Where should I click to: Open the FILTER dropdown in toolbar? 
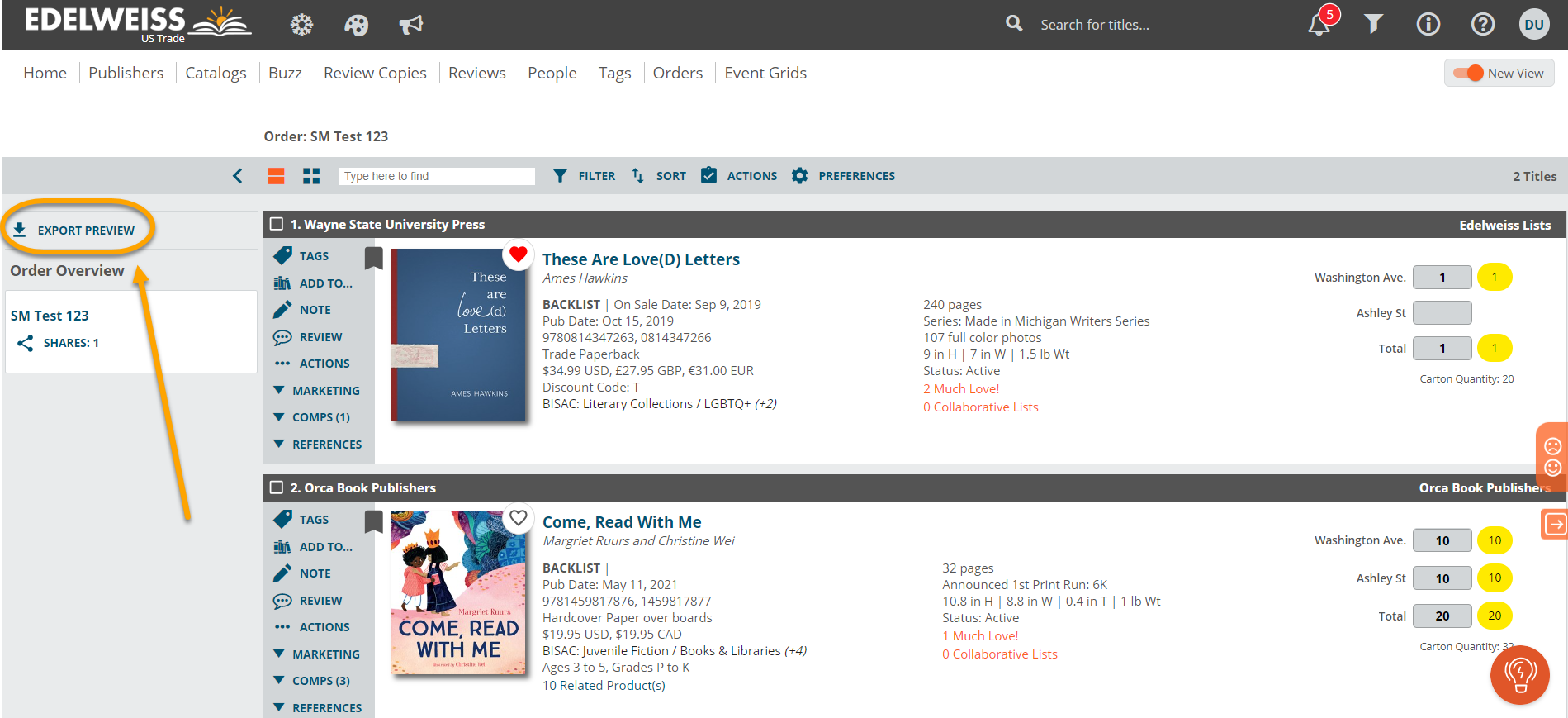point(584,176)
